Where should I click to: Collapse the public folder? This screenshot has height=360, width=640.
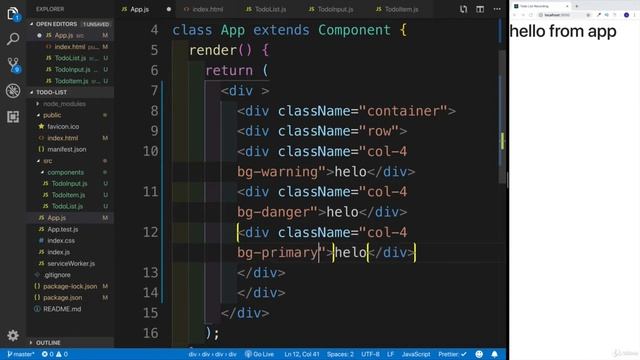point(52,115)
